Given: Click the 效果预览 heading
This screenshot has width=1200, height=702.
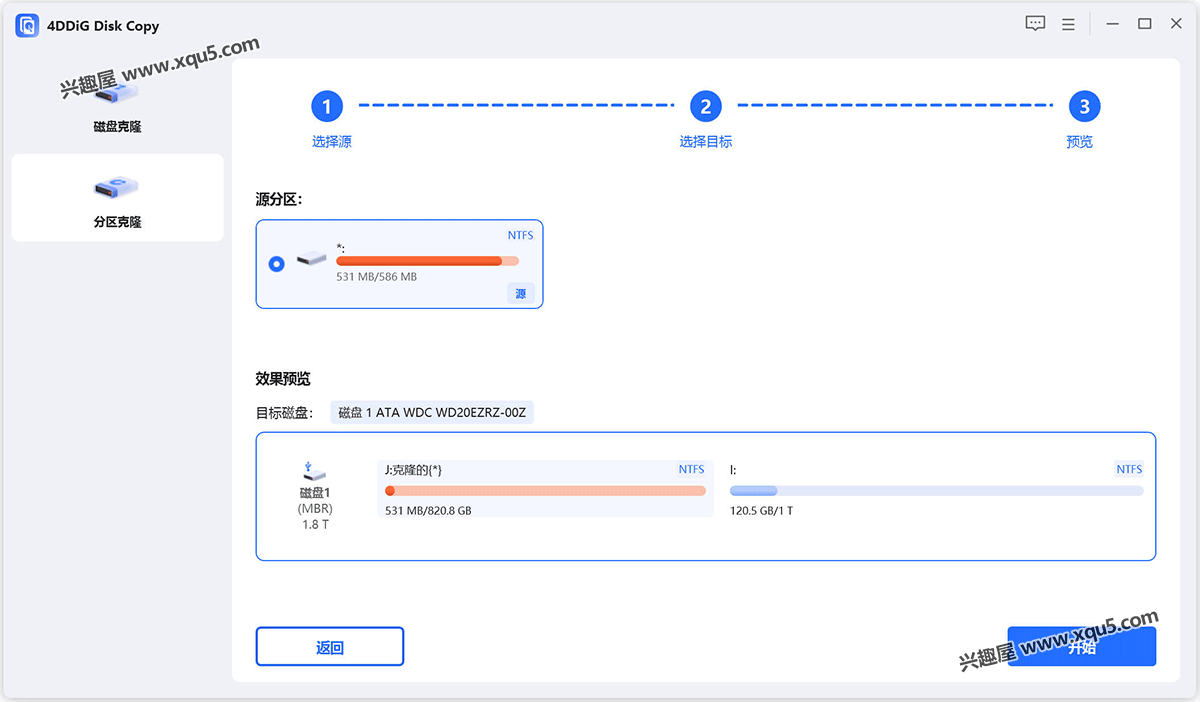Looking at the screenshot, I should (x=283, y=379).
